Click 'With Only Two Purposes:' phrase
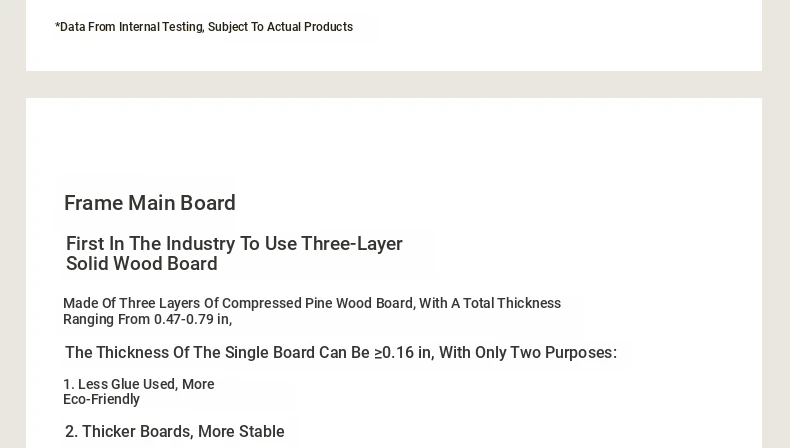The width and height of the screenshot is (790, 448). click(x=528, y=352)
